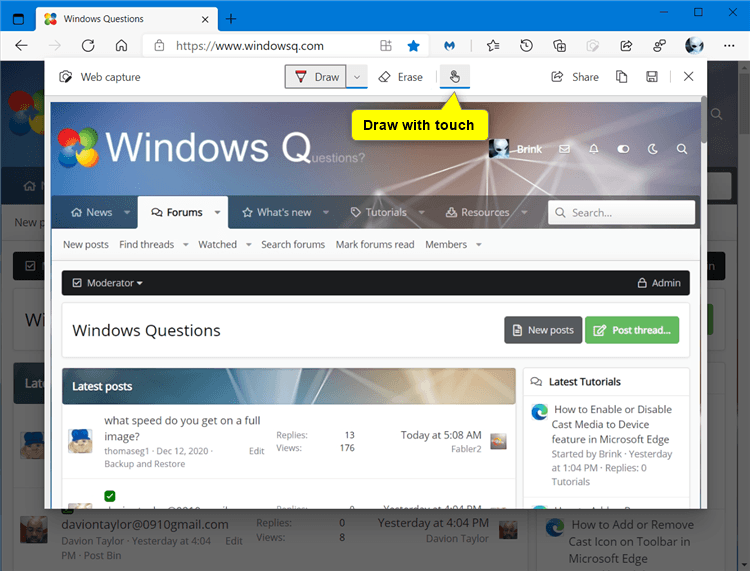Click the address bar URL windowsq.com
Image resolution: width=750 pixels, height=571 pixels.
coord(250,46)
